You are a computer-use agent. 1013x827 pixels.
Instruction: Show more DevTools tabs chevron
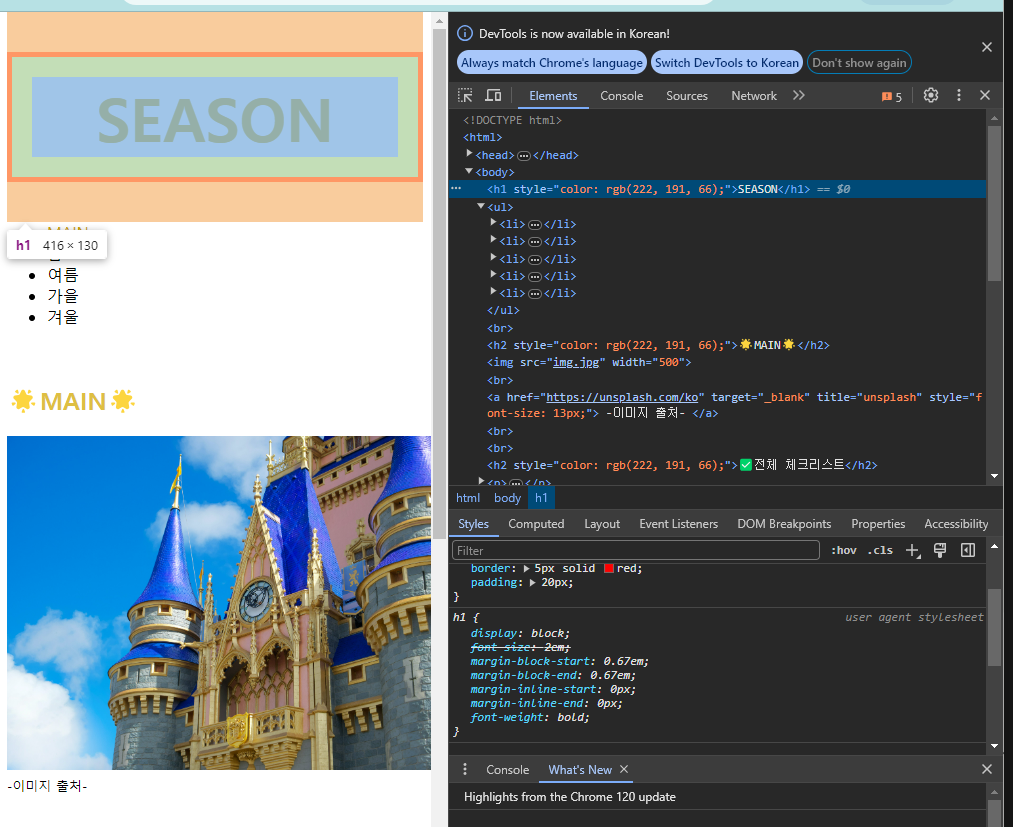[799, 96]
